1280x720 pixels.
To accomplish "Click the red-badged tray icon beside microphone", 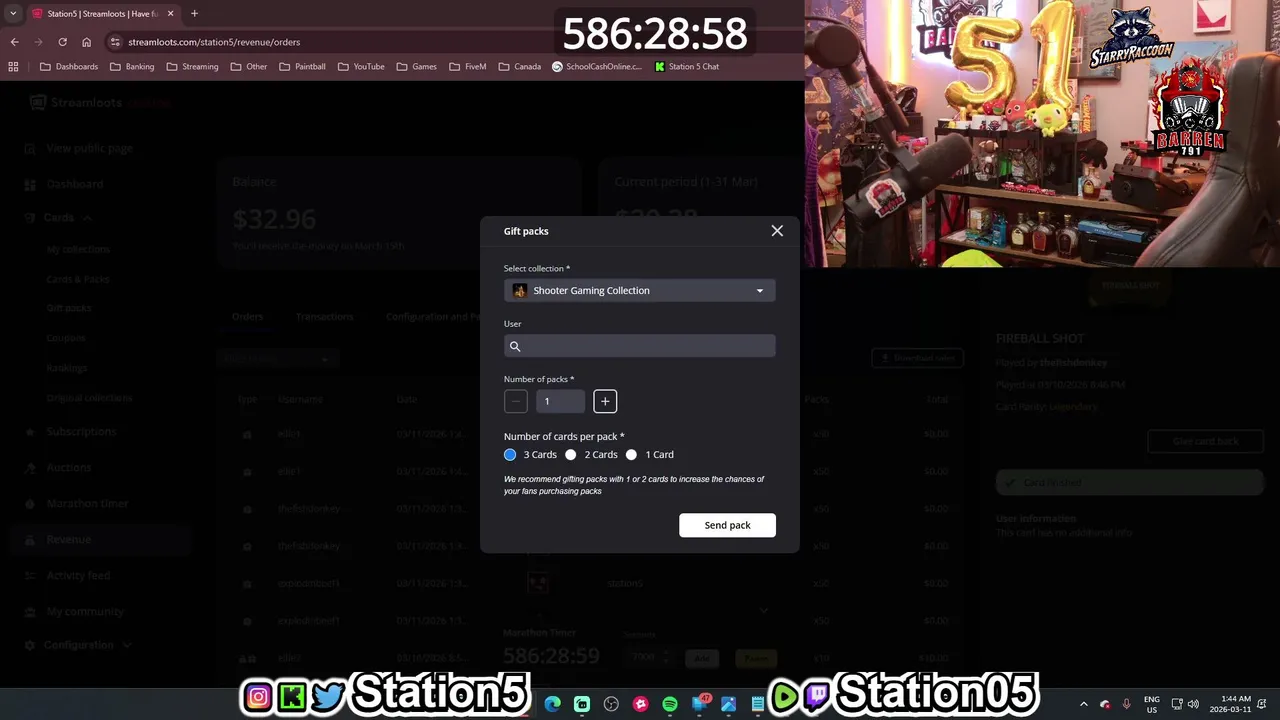I will [1105, 704].
